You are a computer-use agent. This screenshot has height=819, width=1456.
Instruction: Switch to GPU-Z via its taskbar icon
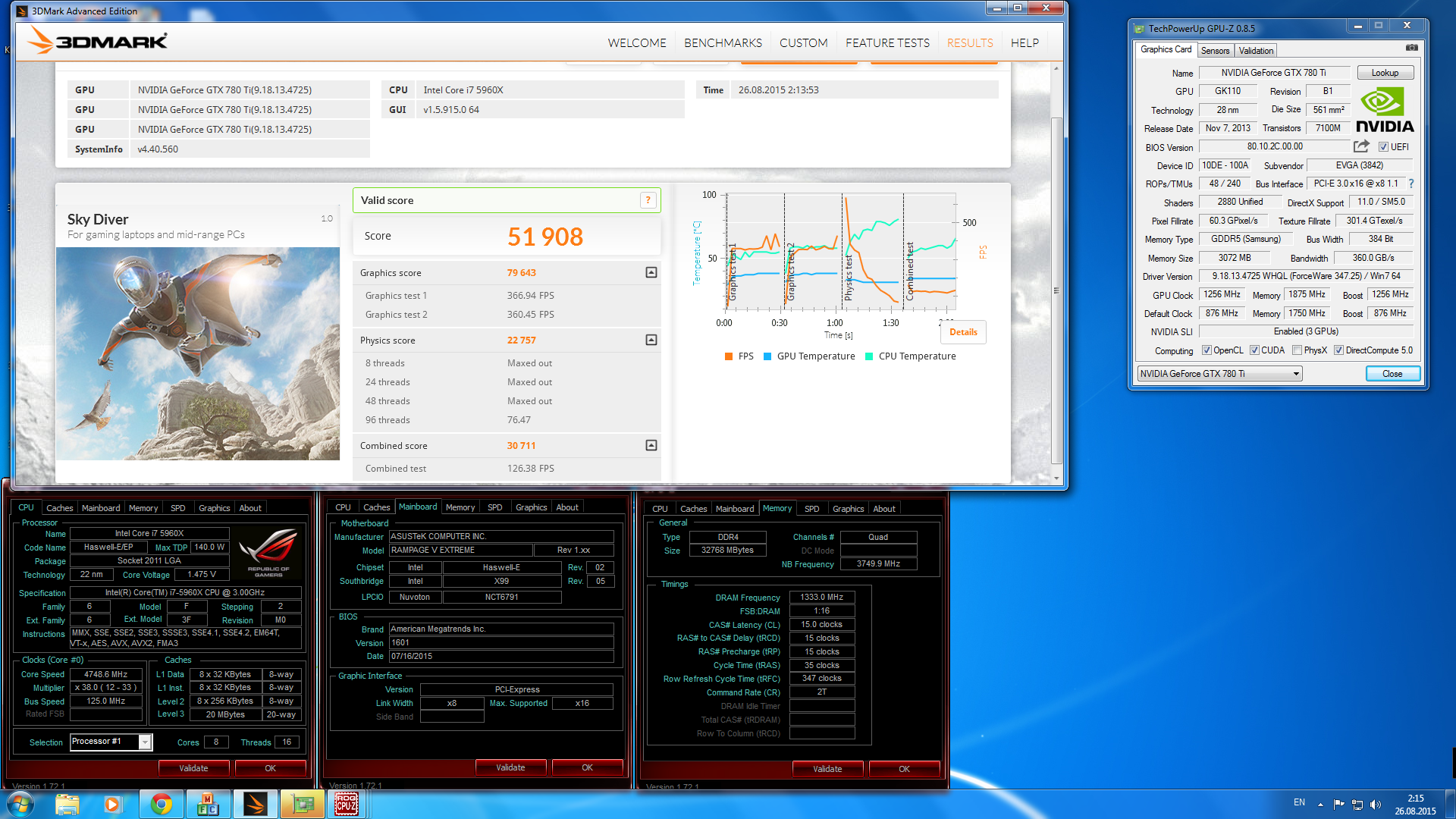pyautogui.click(x=302, y=804)
